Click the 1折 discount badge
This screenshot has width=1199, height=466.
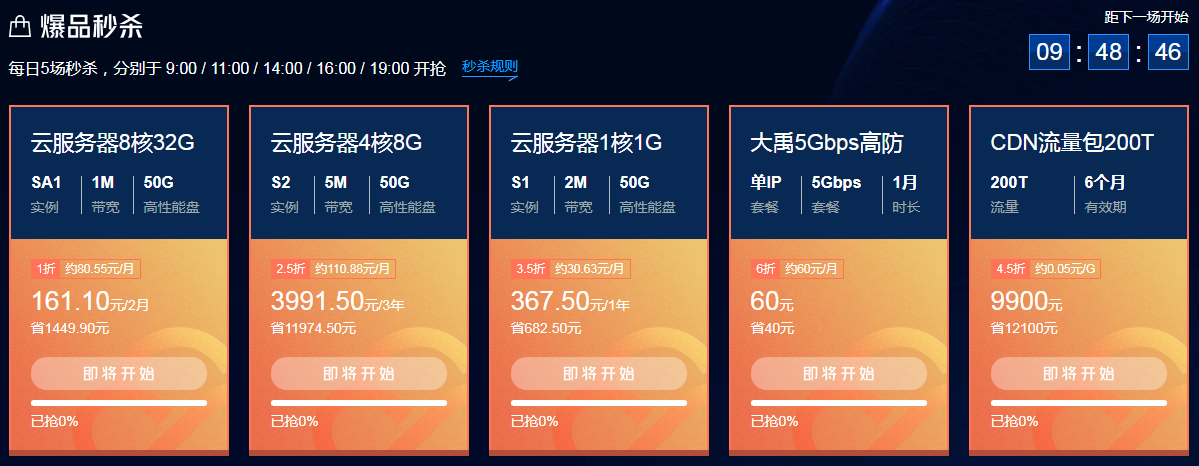(45, 269)
